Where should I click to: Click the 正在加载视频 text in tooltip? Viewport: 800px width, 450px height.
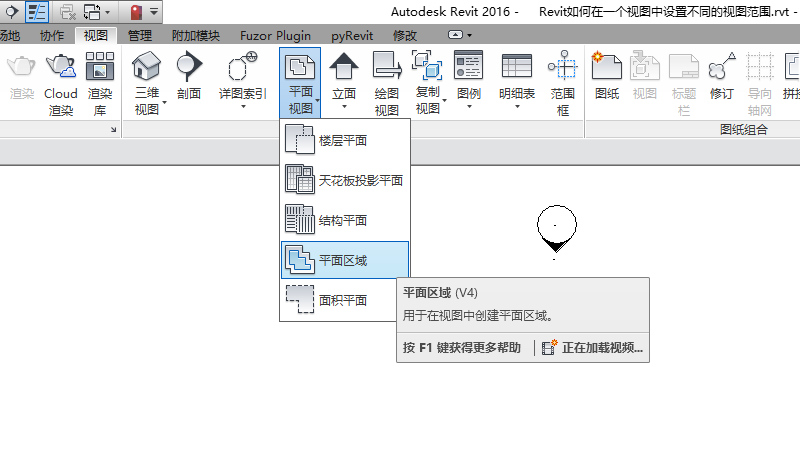603,347
